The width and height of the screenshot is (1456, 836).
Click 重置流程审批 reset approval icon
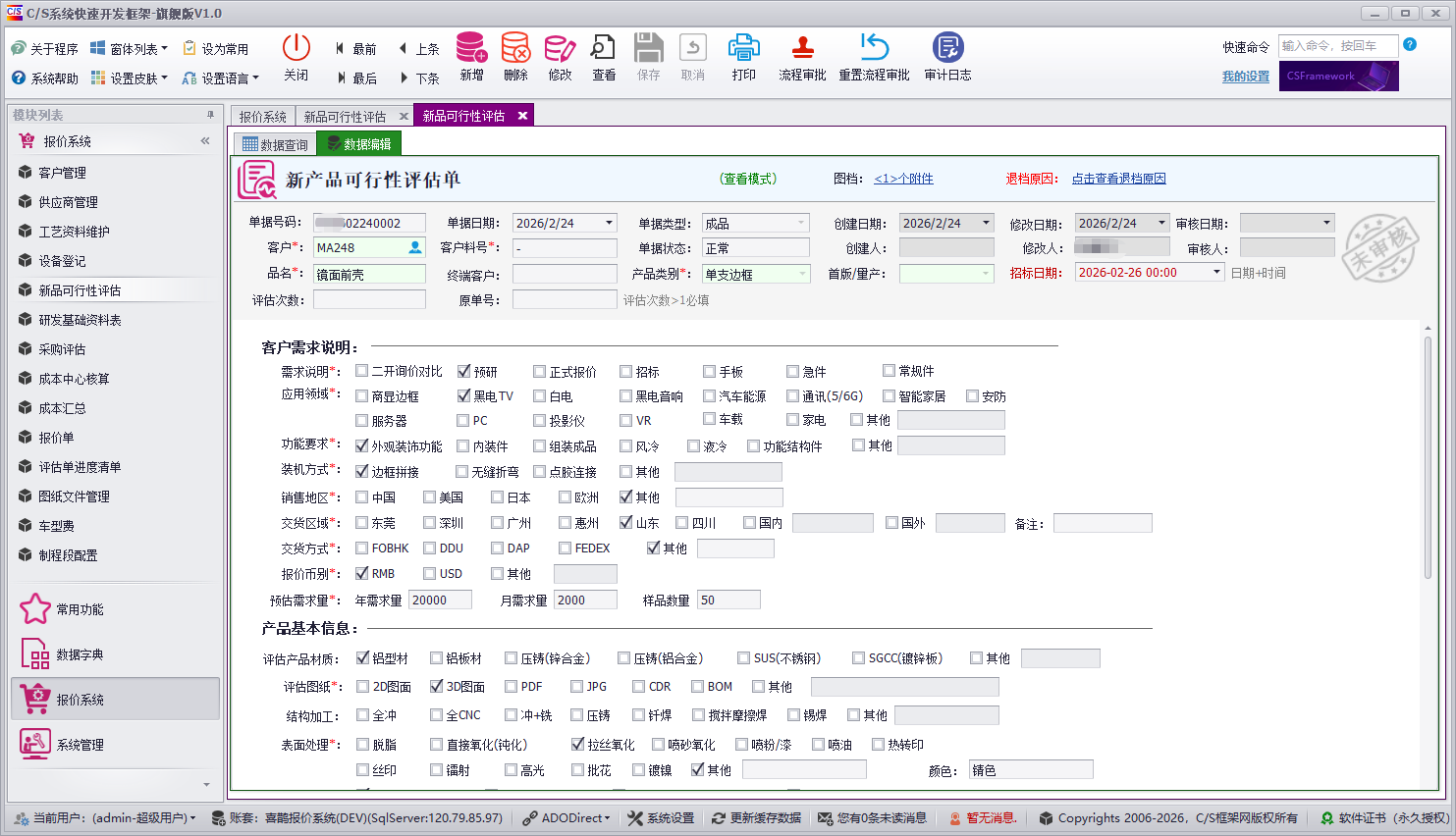(x=874, y=47)
